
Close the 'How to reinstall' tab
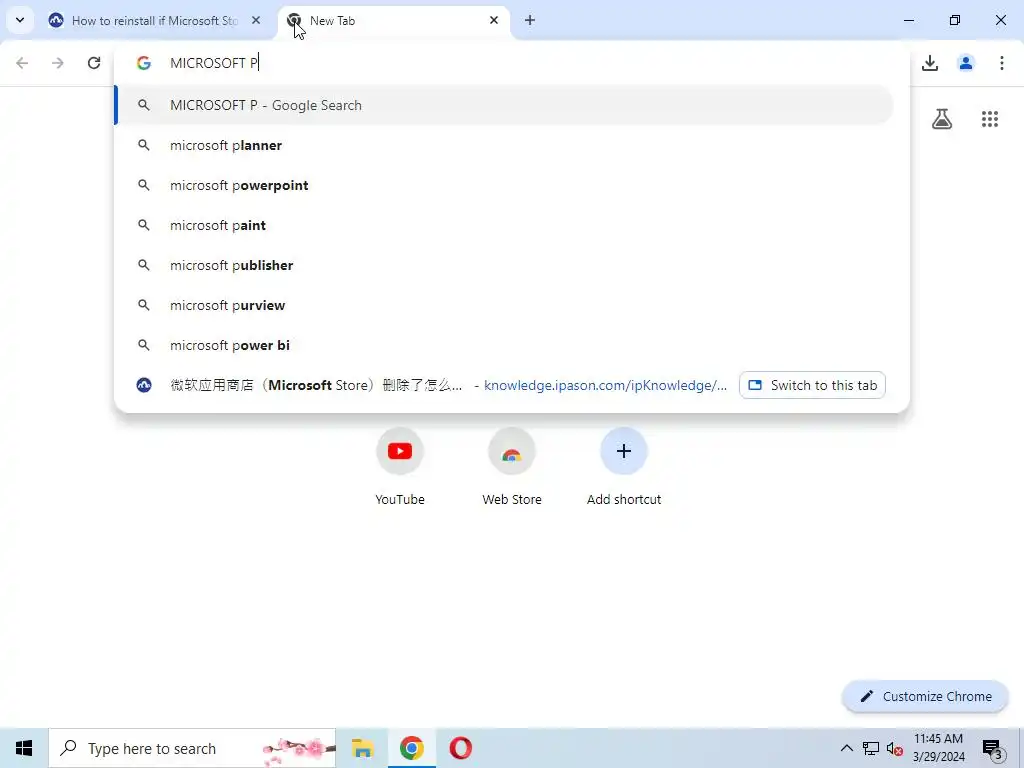coord(256,21)
